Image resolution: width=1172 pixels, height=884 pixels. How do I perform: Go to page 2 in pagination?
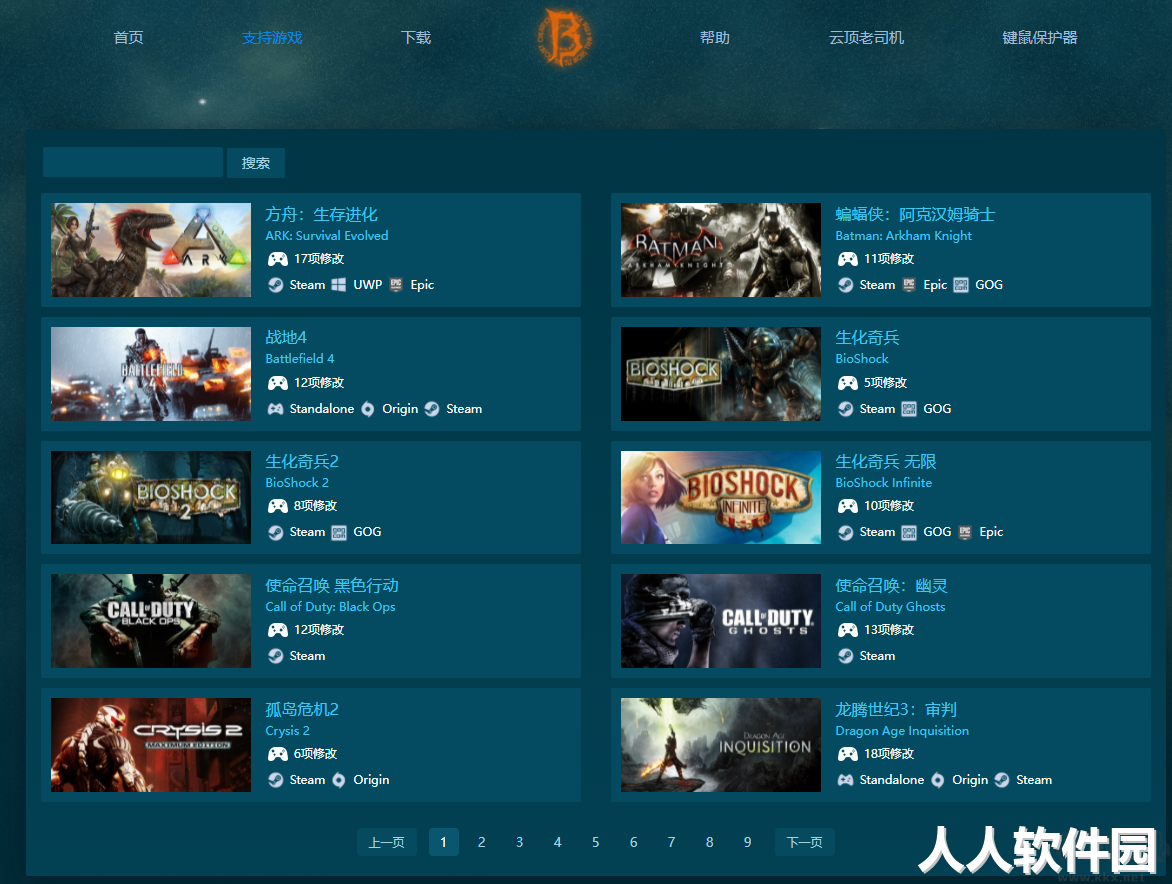coord(481,842)
